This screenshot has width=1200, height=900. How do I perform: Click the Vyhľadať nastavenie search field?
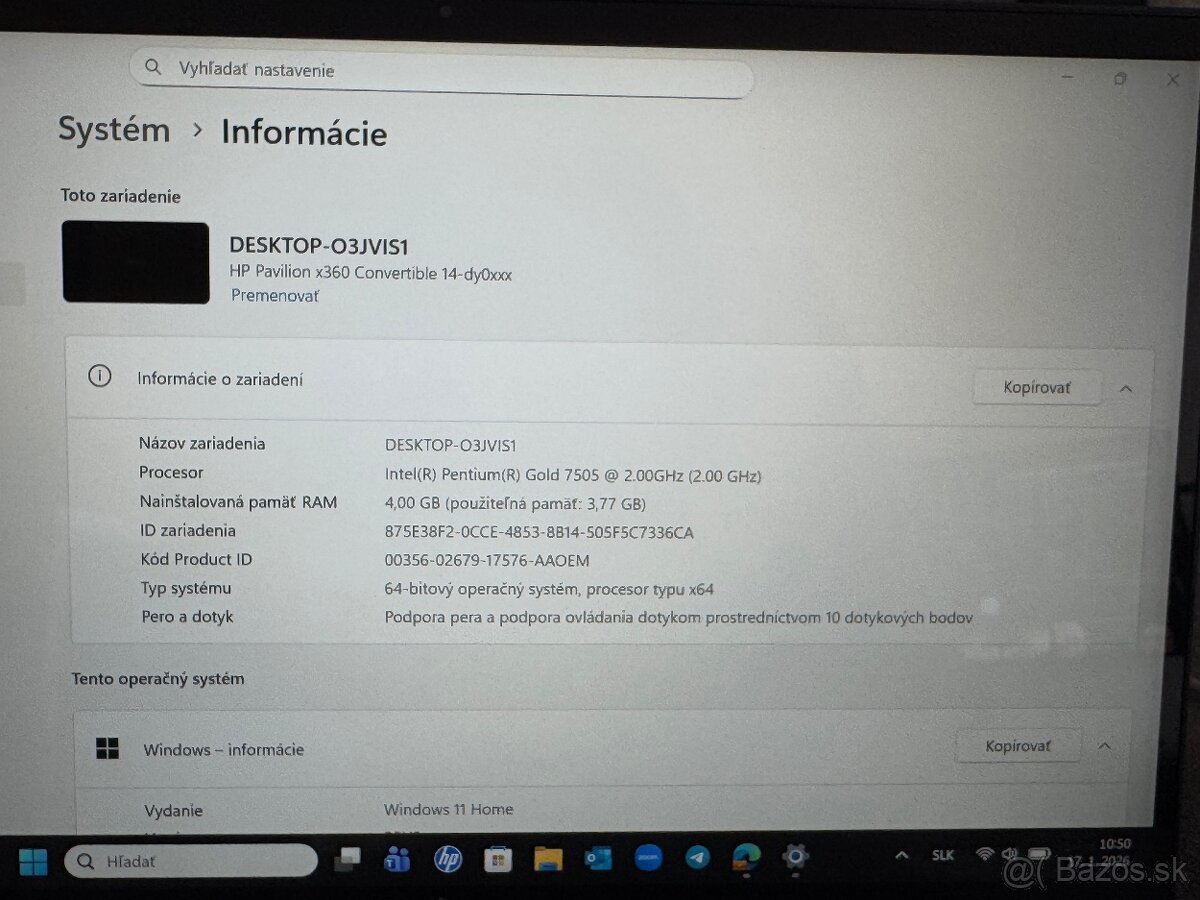[x=440, y=70]
